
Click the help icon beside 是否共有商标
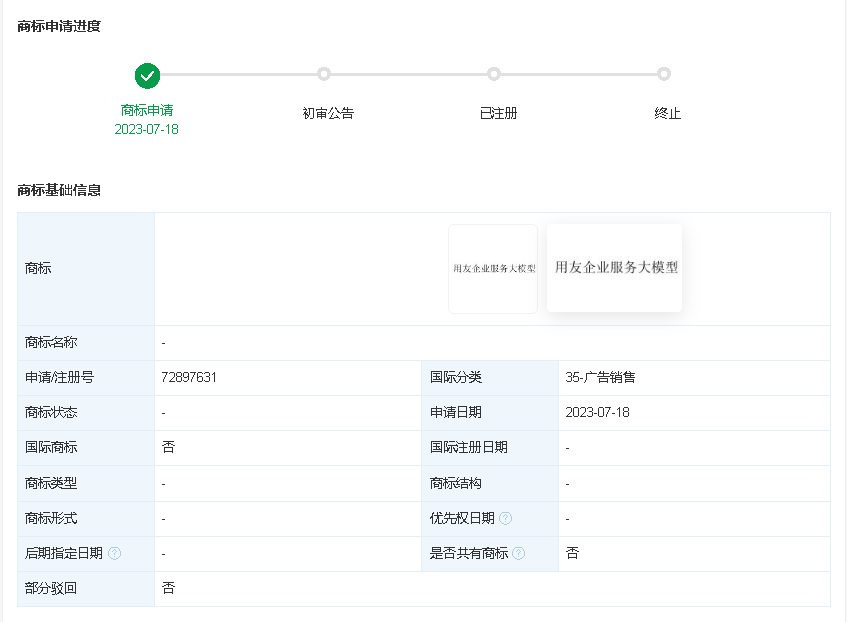[x=519, y=553]
